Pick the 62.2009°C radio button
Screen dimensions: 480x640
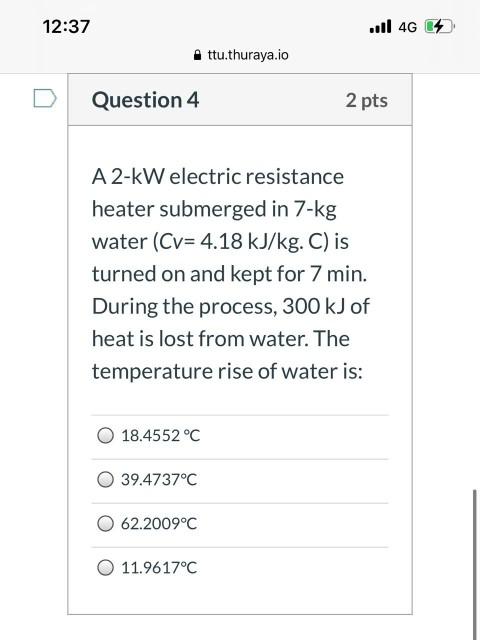[x=105, y=524]
